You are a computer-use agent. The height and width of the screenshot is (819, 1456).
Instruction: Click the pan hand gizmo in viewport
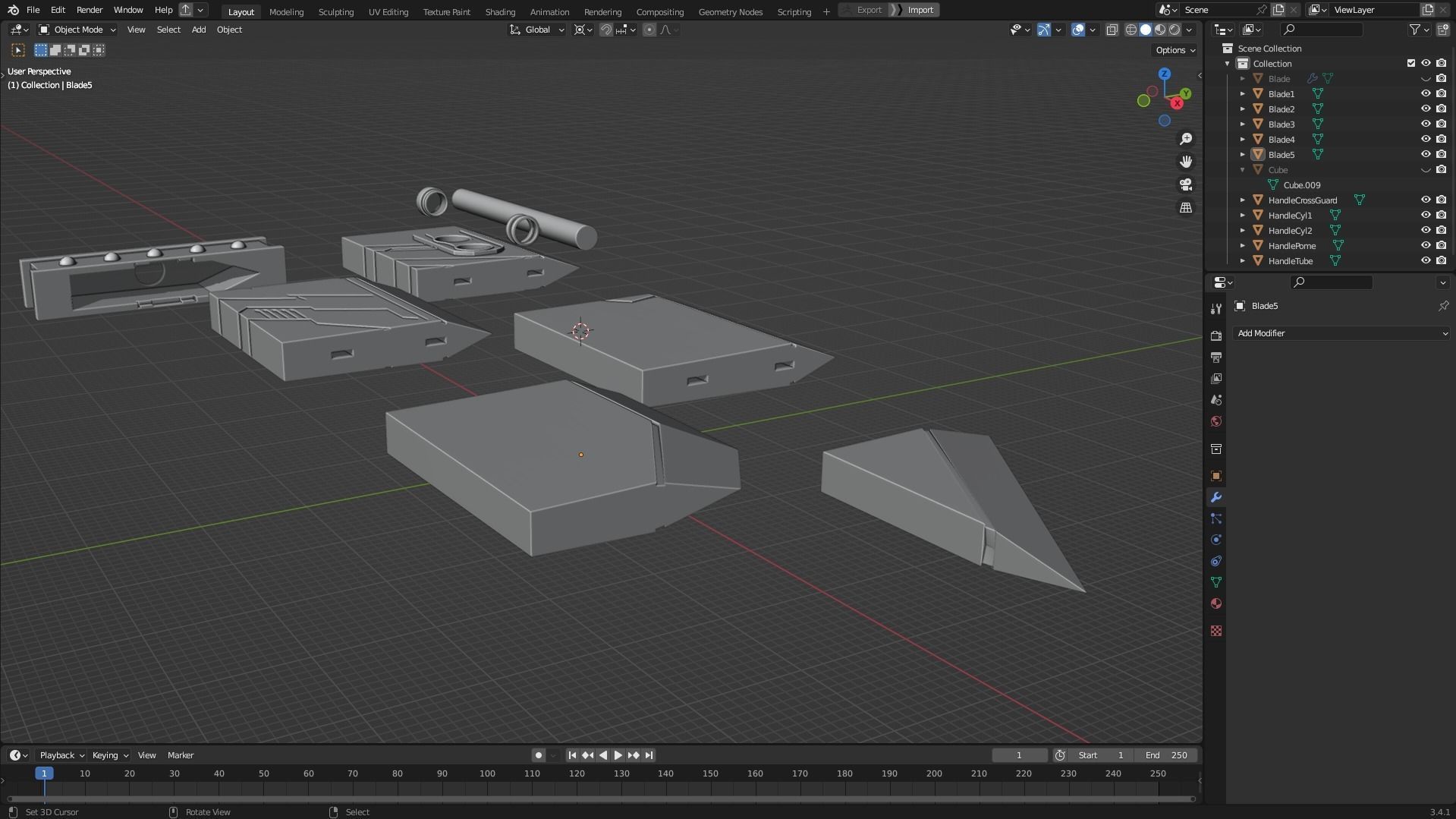click(x=1185, y=162)
